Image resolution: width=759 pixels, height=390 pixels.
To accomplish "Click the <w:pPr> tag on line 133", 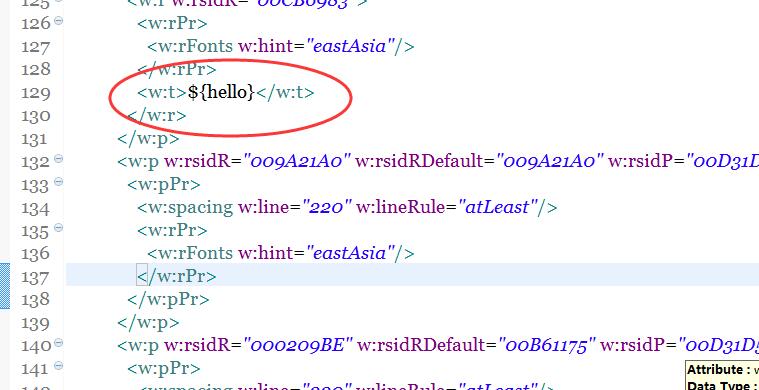I will [x=164, y=184].
